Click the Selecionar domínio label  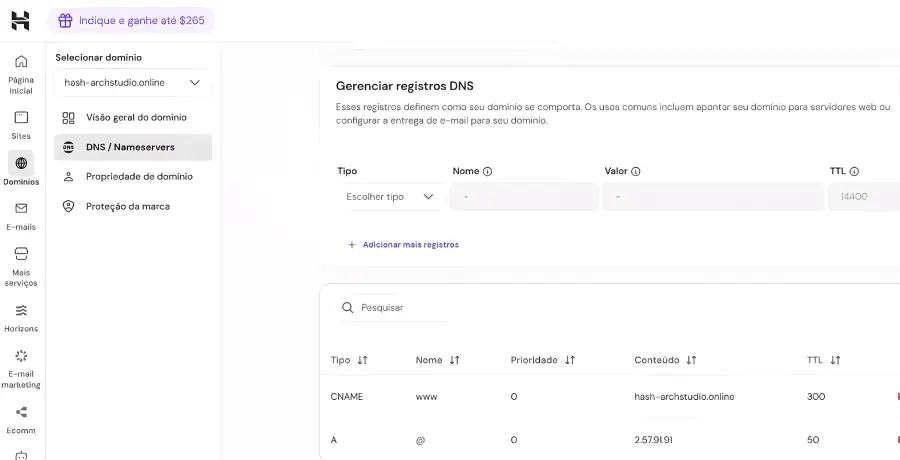coord(98,57)
